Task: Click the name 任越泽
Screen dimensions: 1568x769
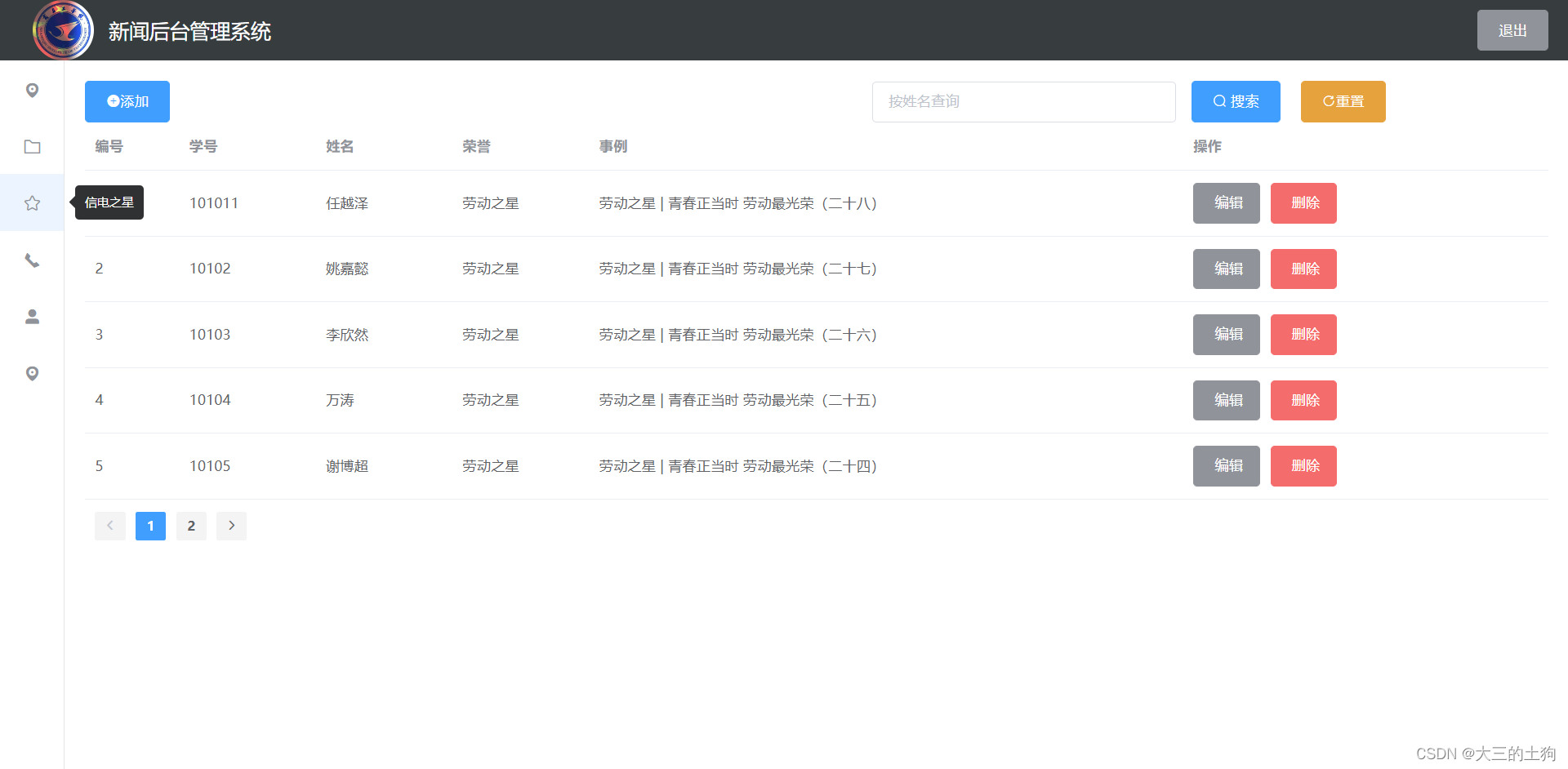Action: point(347,203)
